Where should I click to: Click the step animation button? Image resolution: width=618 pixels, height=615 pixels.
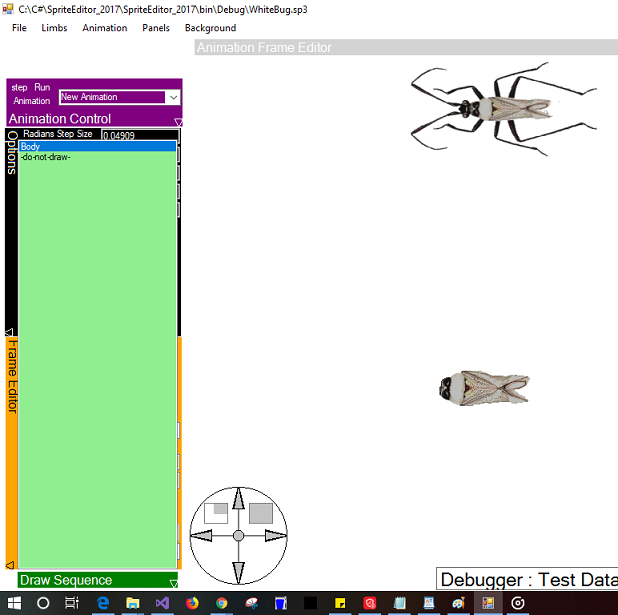(x=19, y=87)
